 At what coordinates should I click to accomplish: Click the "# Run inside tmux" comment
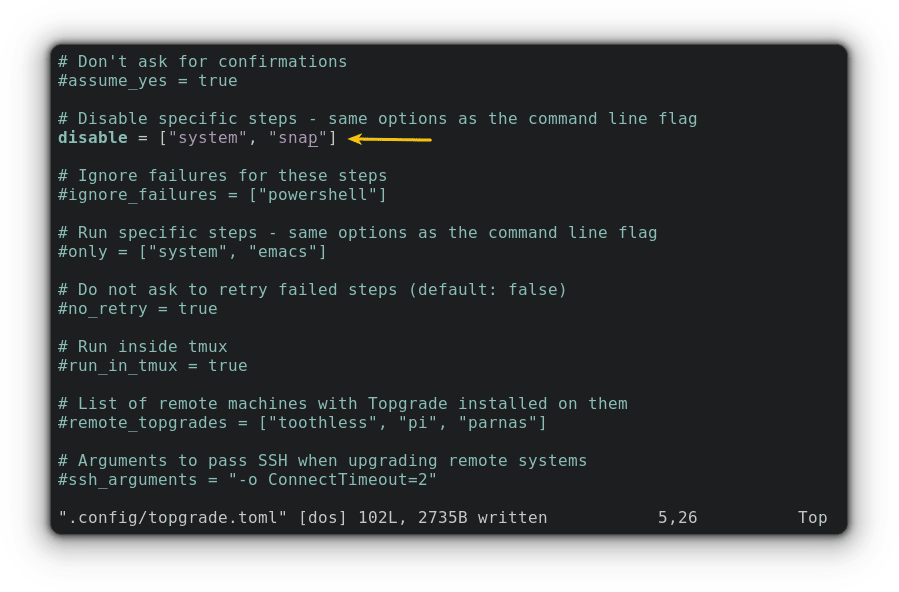point(142,347)
